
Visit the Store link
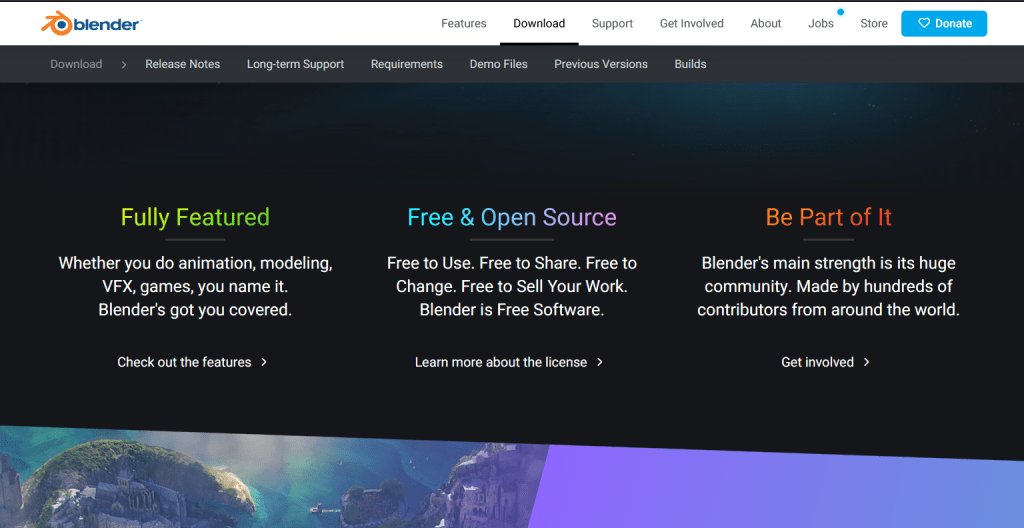(x=873, y=24)
